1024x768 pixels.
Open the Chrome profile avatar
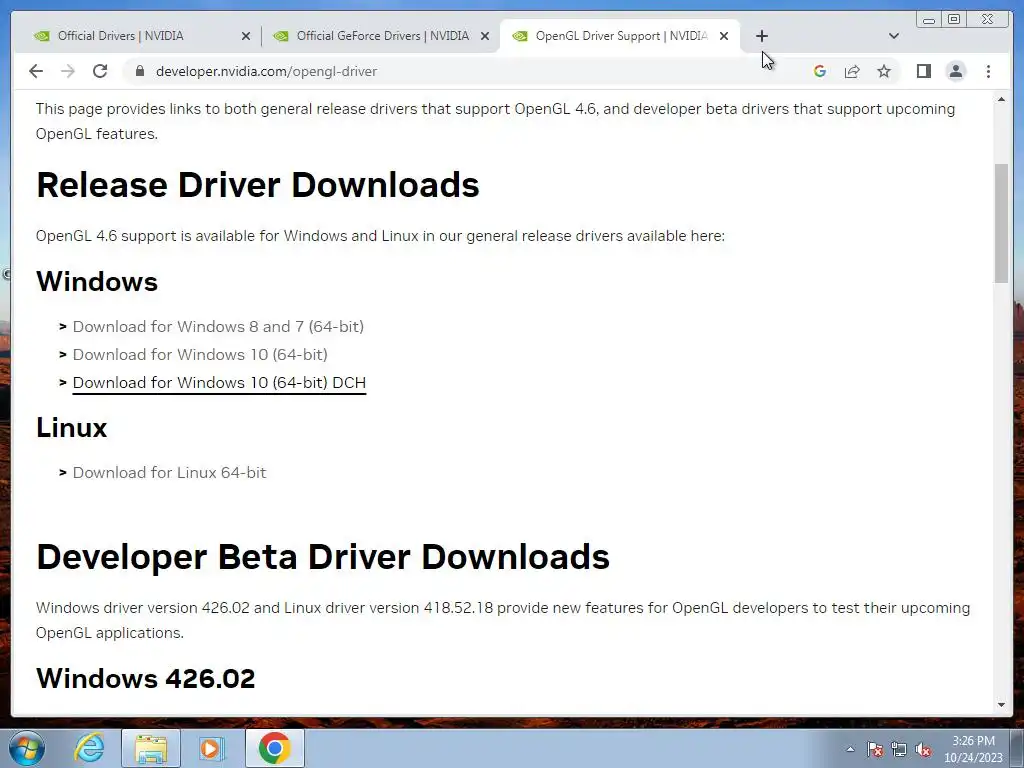(x=955, y=71)
